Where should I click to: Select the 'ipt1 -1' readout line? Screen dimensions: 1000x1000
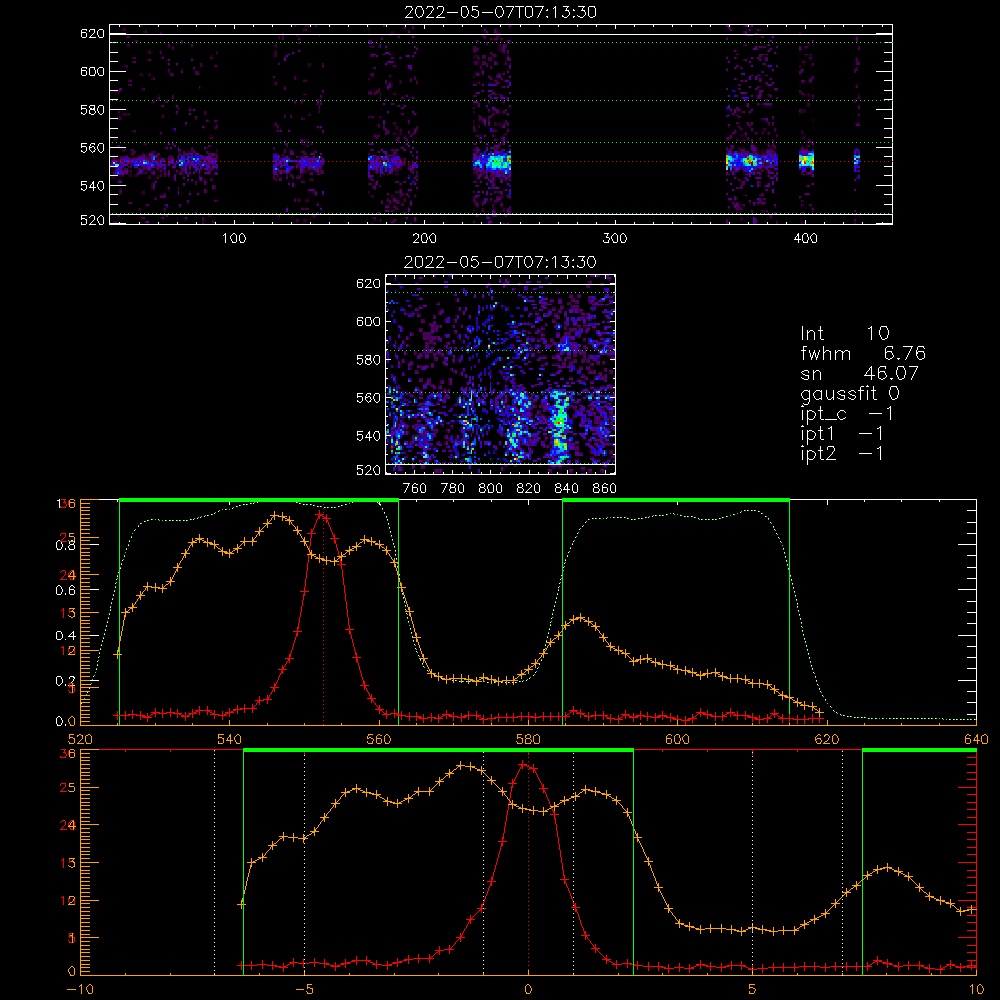tap(842, 434)
